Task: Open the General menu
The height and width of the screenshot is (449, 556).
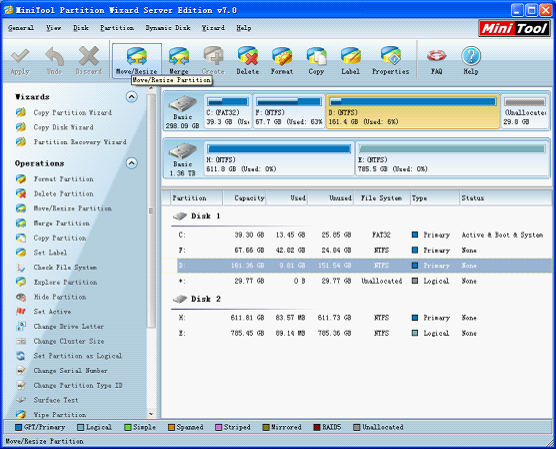Action: pos(21,28)
